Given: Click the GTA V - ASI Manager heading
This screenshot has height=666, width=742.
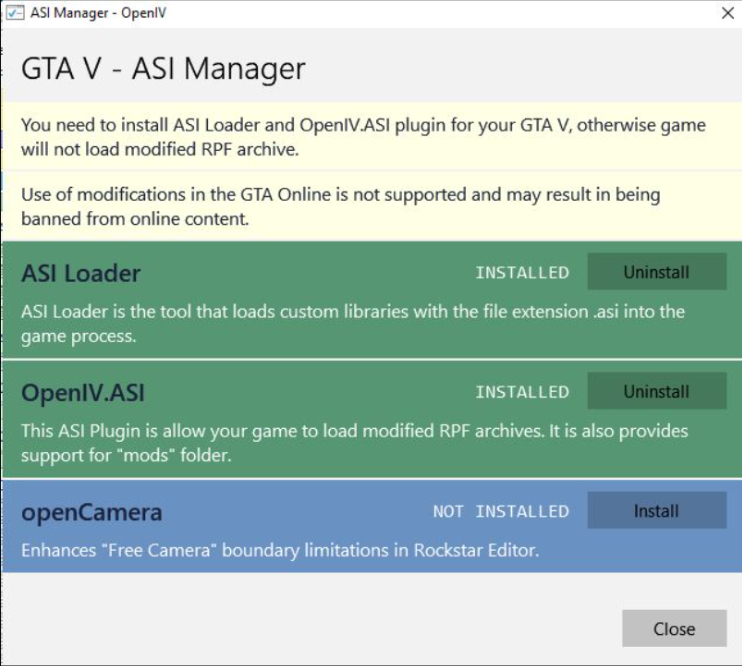Looking at the screenshot, I should pyautogui.click(x=163, y=69).
